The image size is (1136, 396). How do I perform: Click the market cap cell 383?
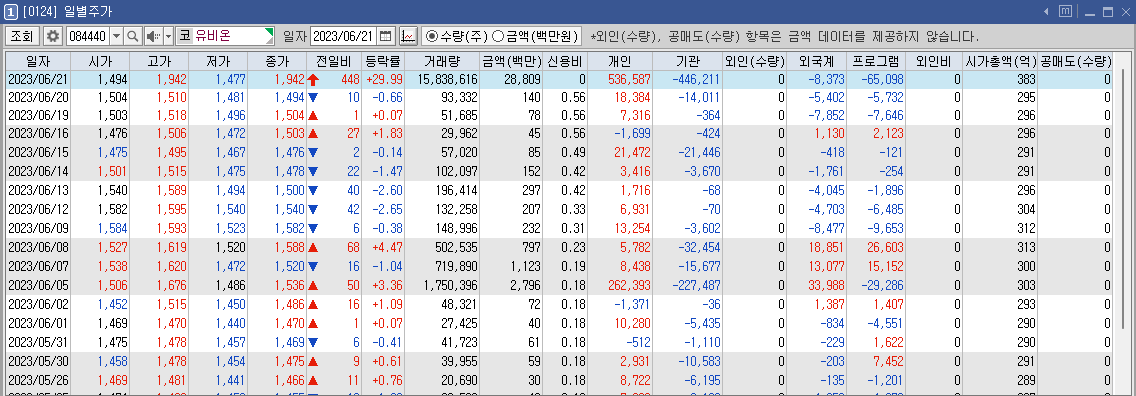(x=1001, y=80)
